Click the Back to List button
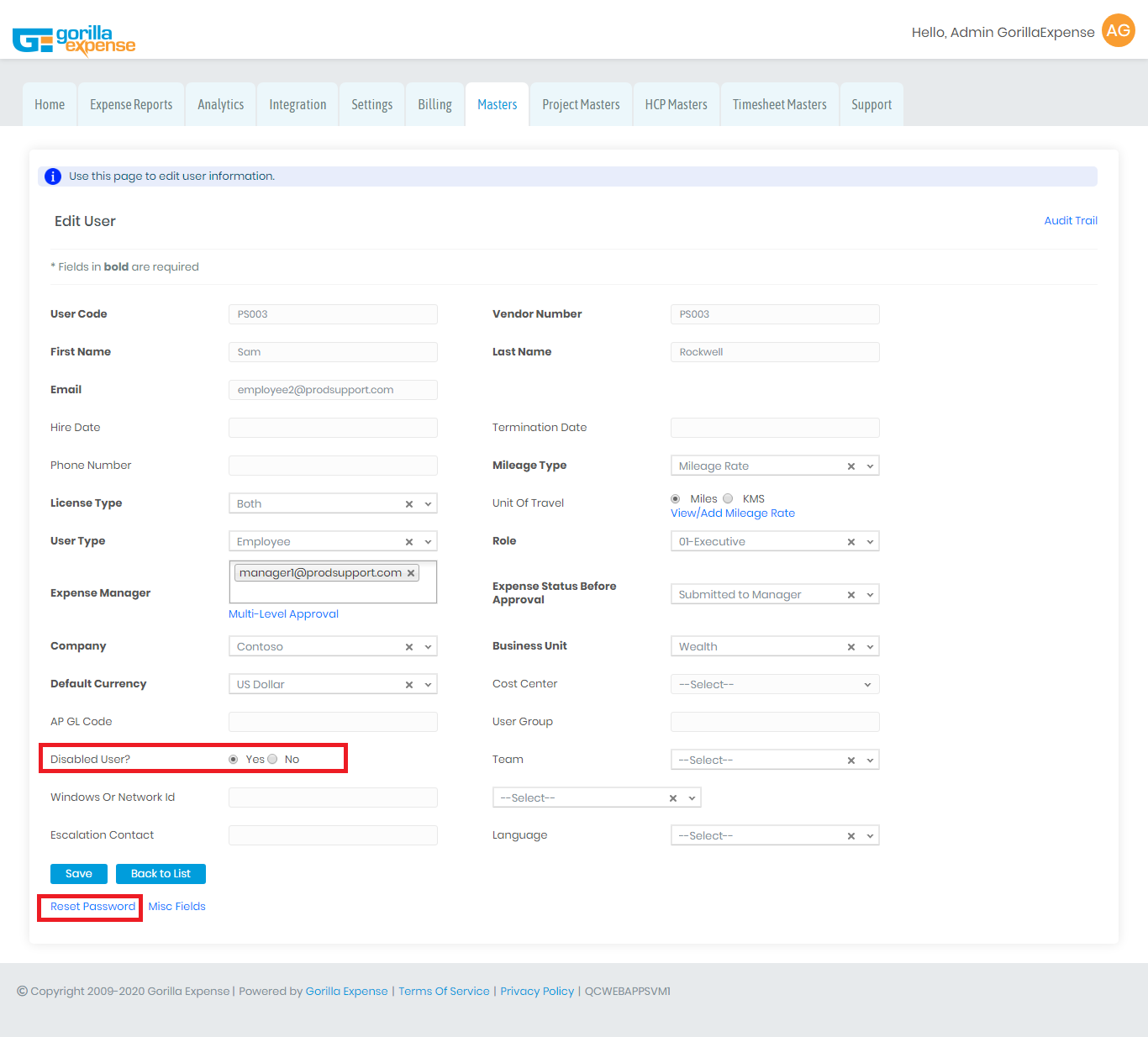The width and height of the screenshot is (1148, 1037). click(161, 874)
